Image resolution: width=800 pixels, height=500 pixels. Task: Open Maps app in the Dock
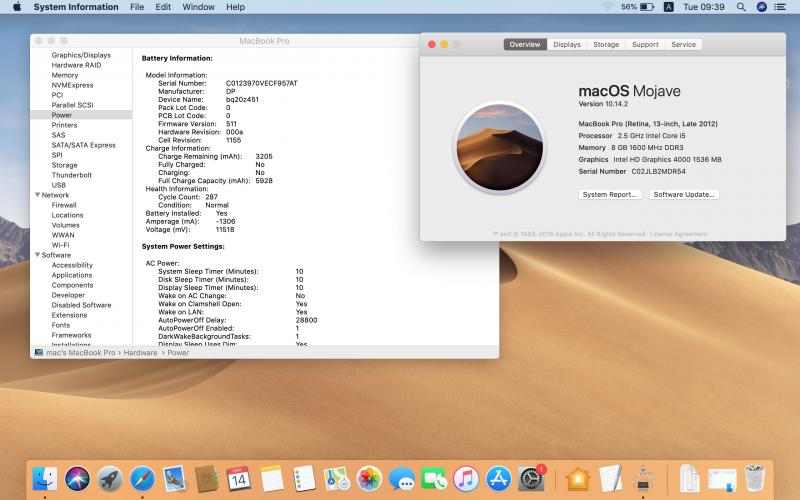[336, 479]
